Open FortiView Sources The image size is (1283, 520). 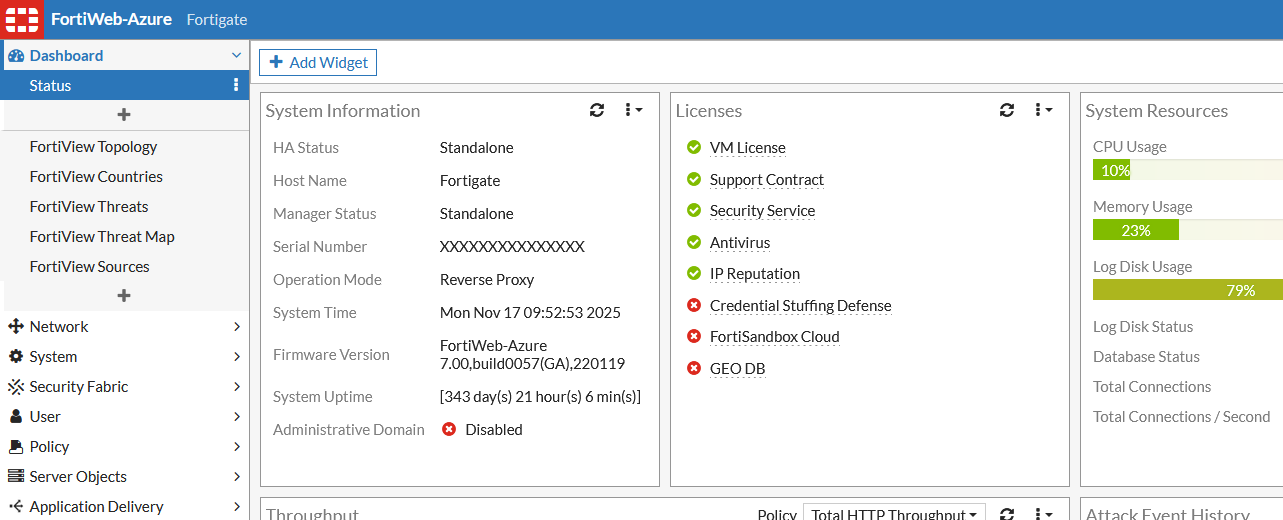[89, 267]
